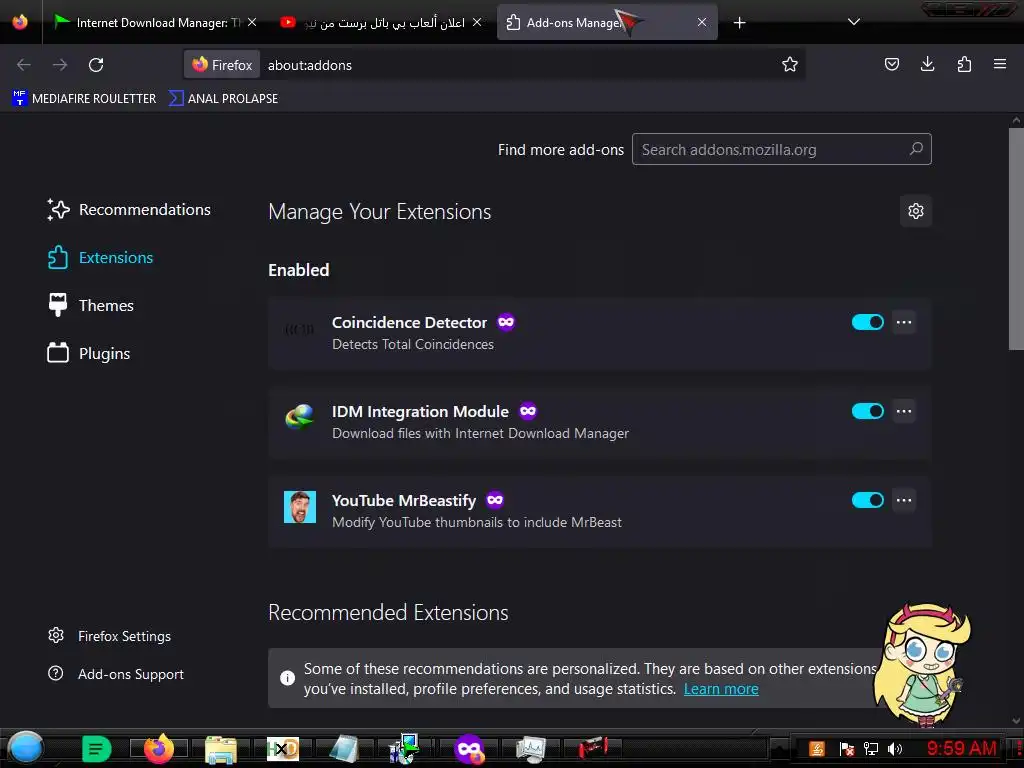Click Coincidence Detector private browsing badge
The image size is (1024, 768).
(505, 322)
